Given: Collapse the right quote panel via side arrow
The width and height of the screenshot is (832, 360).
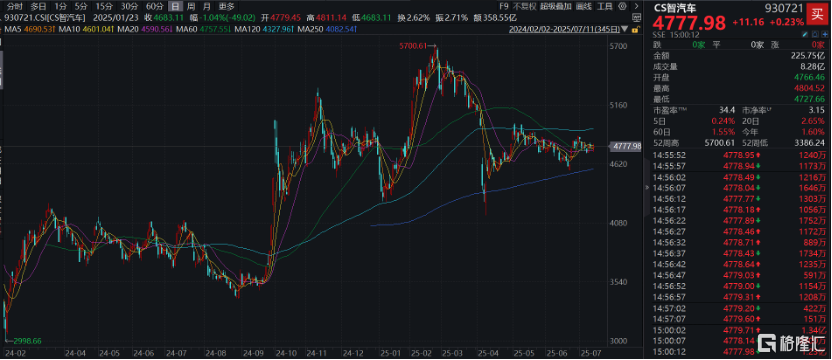Looking at the screenshot, I should [x=646, y=187].
